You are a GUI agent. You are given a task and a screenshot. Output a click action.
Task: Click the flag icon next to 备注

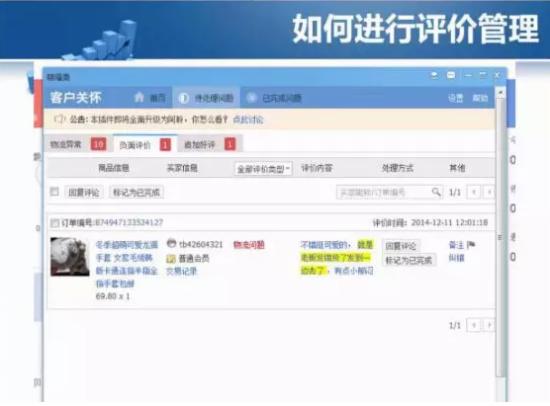(x=471, y=245)
